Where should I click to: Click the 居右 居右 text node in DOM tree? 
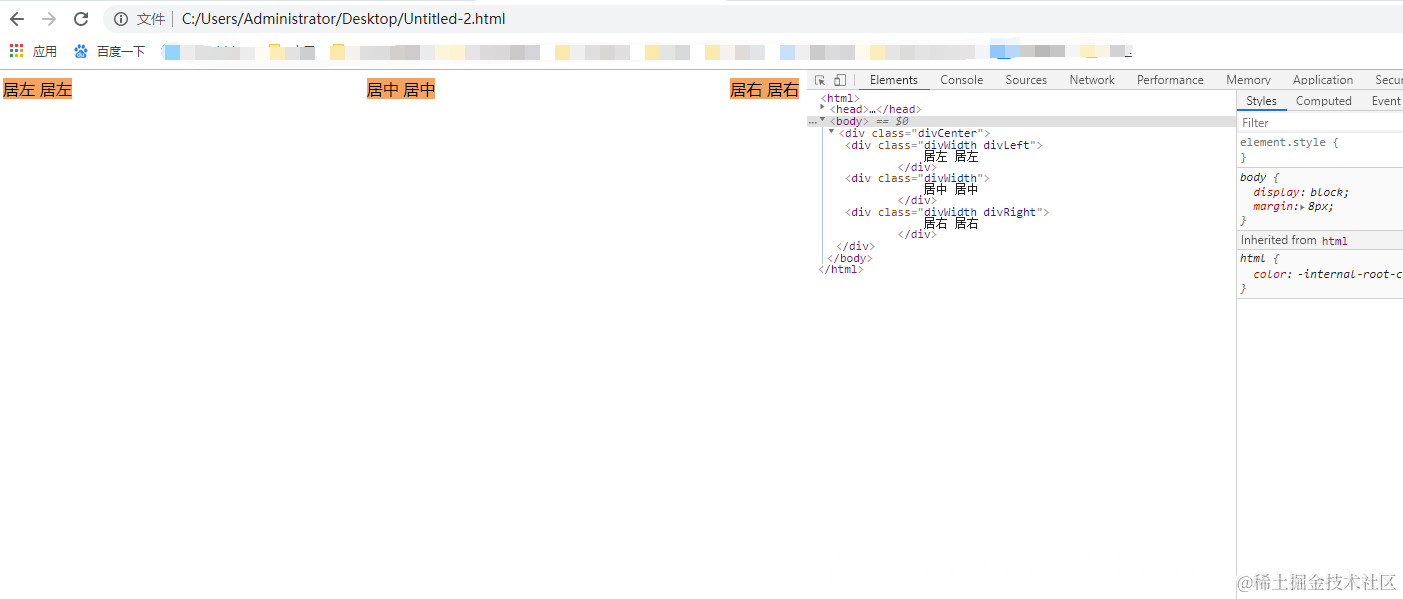pos(950,223)
